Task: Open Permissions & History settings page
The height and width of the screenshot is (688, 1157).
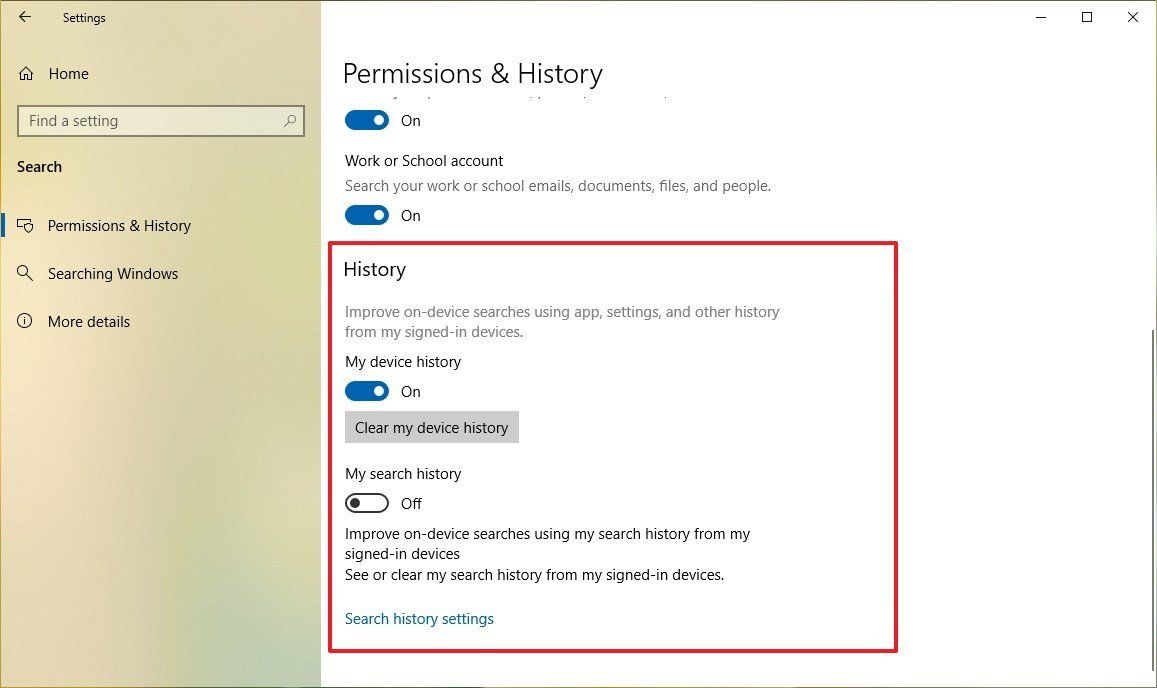Action: (x=119, y=225)
